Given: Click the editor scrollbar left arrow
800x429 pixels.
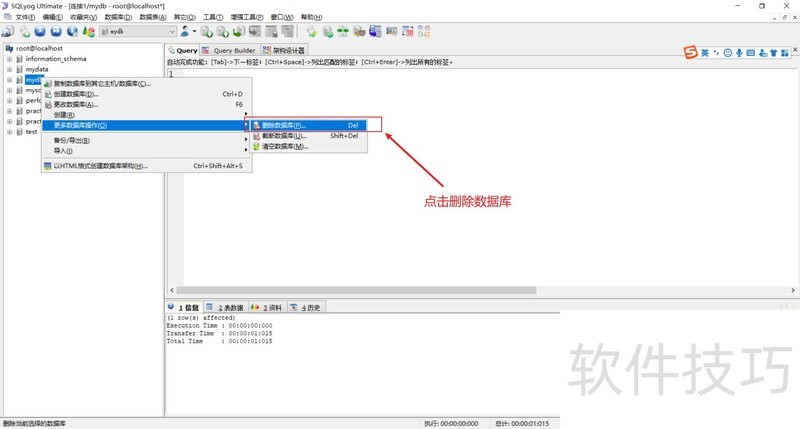Looking at the screenshot, I should (x=172, y=290).
